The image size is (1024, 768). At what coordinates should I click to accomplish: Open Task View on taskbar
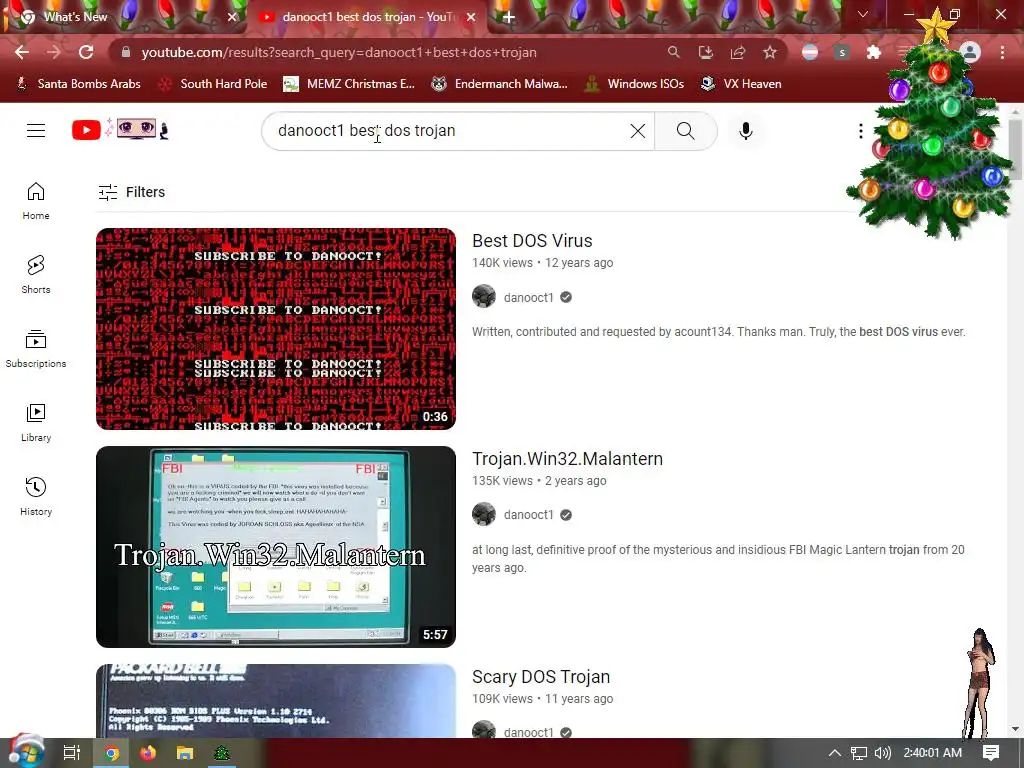point(72,753)
